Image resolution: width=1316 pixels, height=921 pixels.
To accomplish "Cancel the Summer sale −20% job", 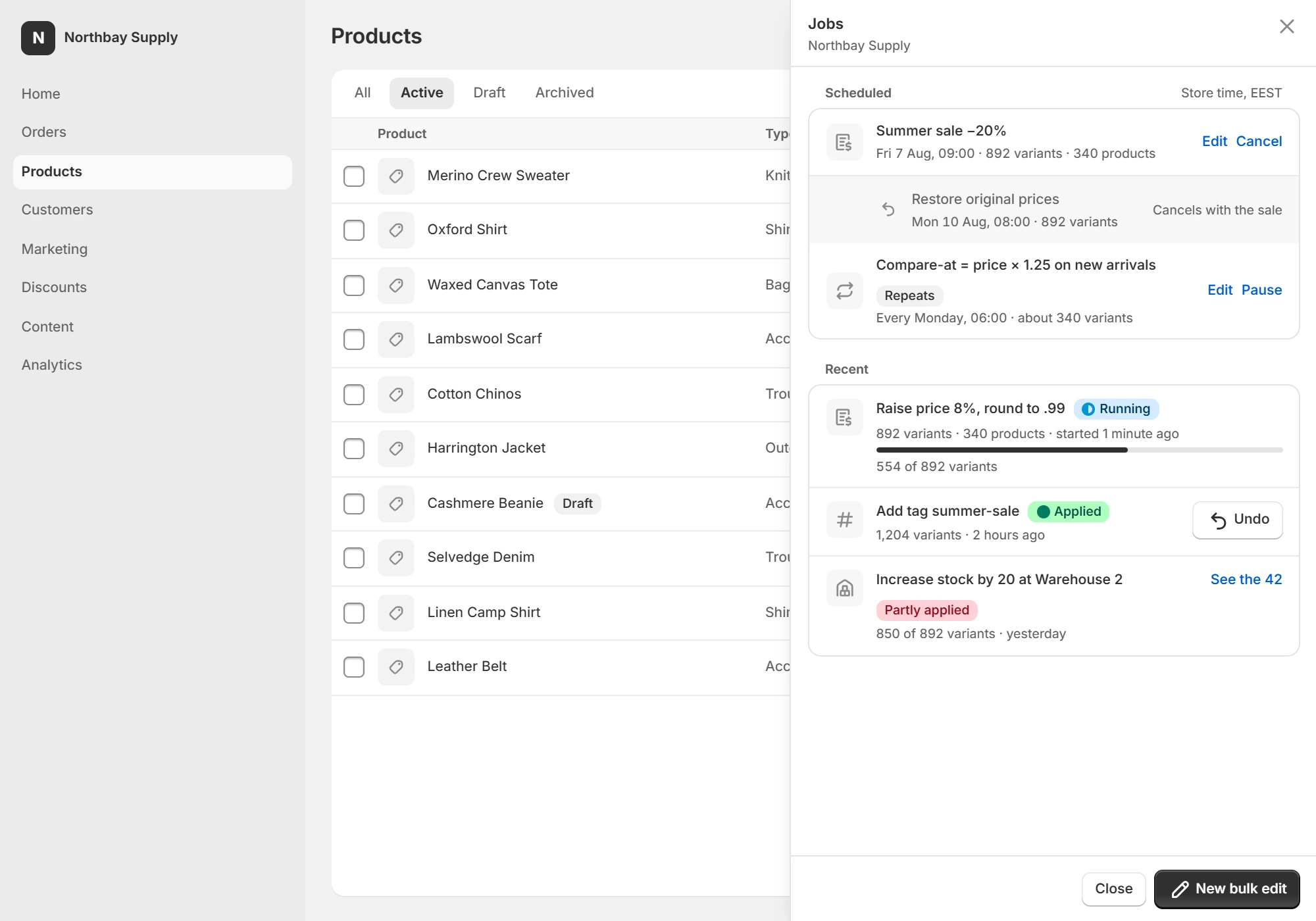I will 1259,141.
